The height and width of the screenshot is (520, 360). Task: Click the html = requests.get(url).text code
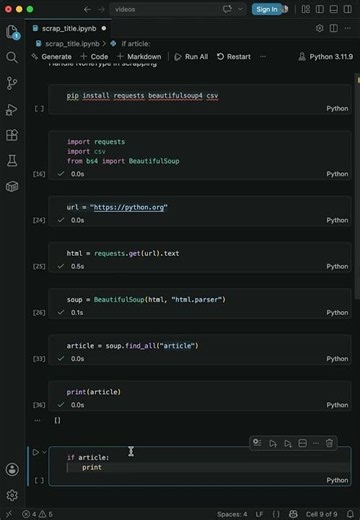[x=123, y=253]
